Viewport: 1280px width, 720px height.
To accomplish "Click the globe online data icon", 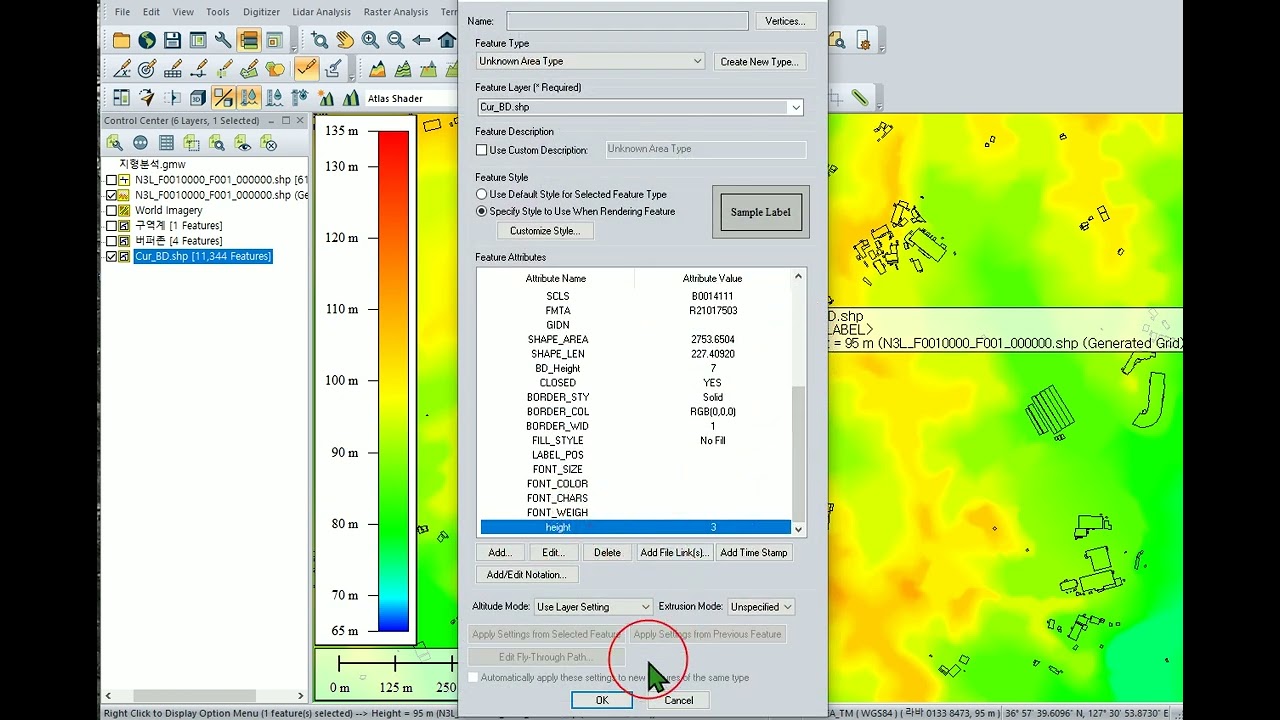I will pos(147,40).
